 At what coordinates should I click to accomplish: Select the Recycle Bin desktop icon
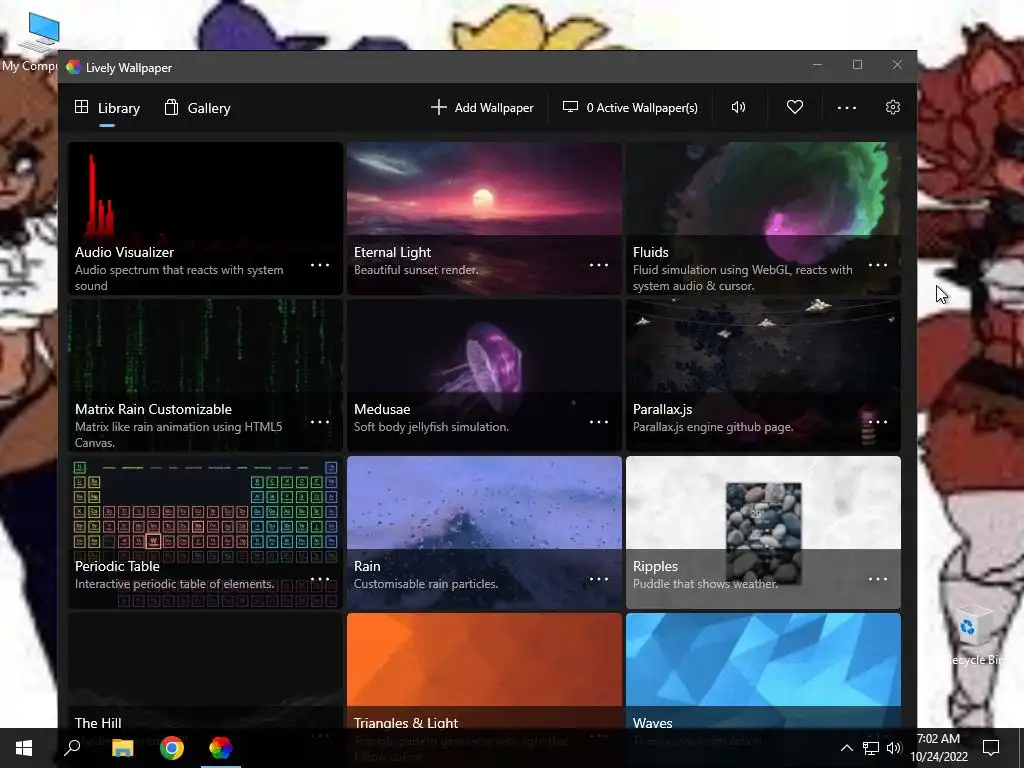point(973,635)
